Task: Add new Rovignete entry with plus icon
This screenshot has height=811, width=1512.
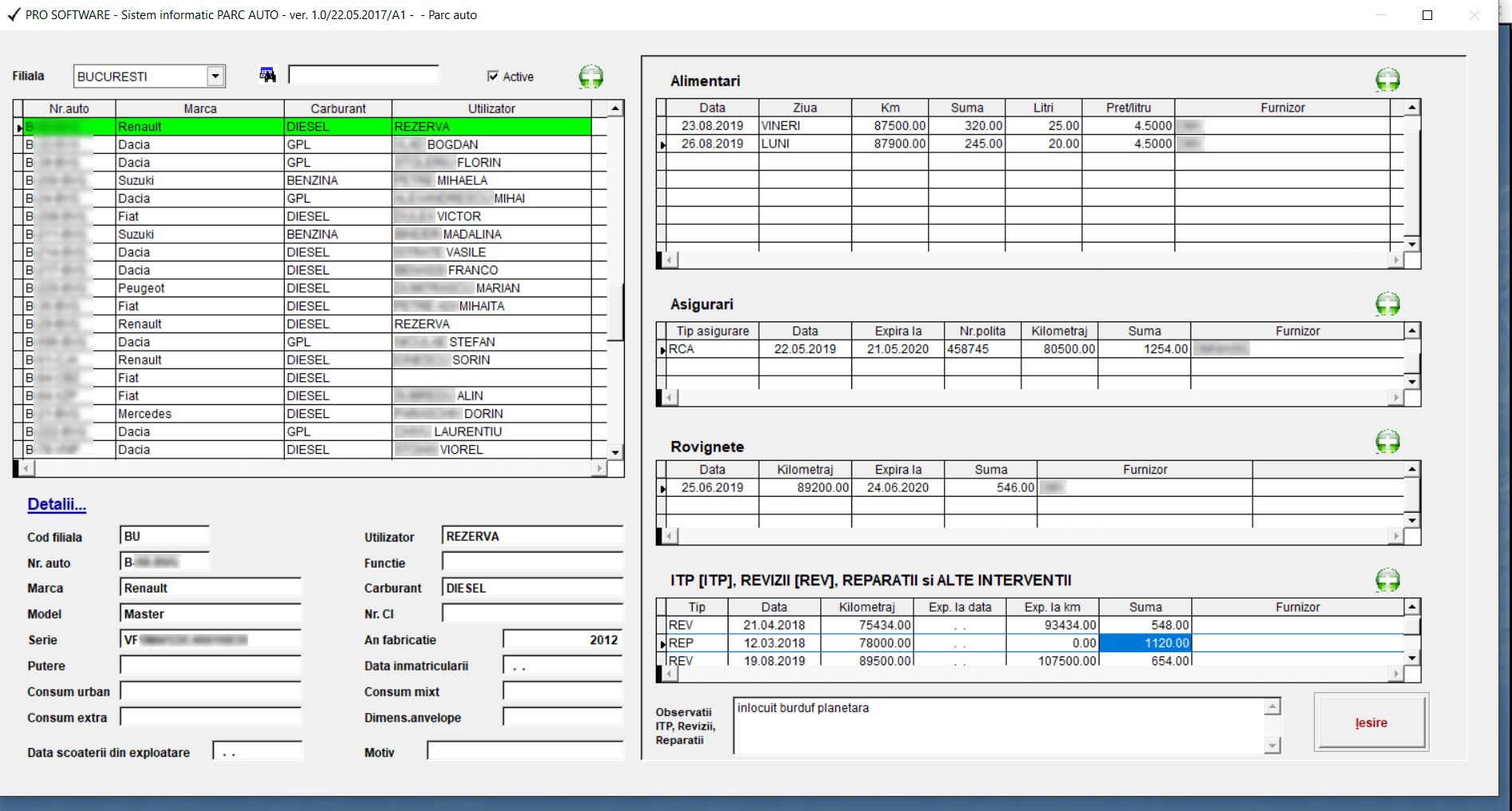Action: pyautogui.click(x=1388, y=442)
